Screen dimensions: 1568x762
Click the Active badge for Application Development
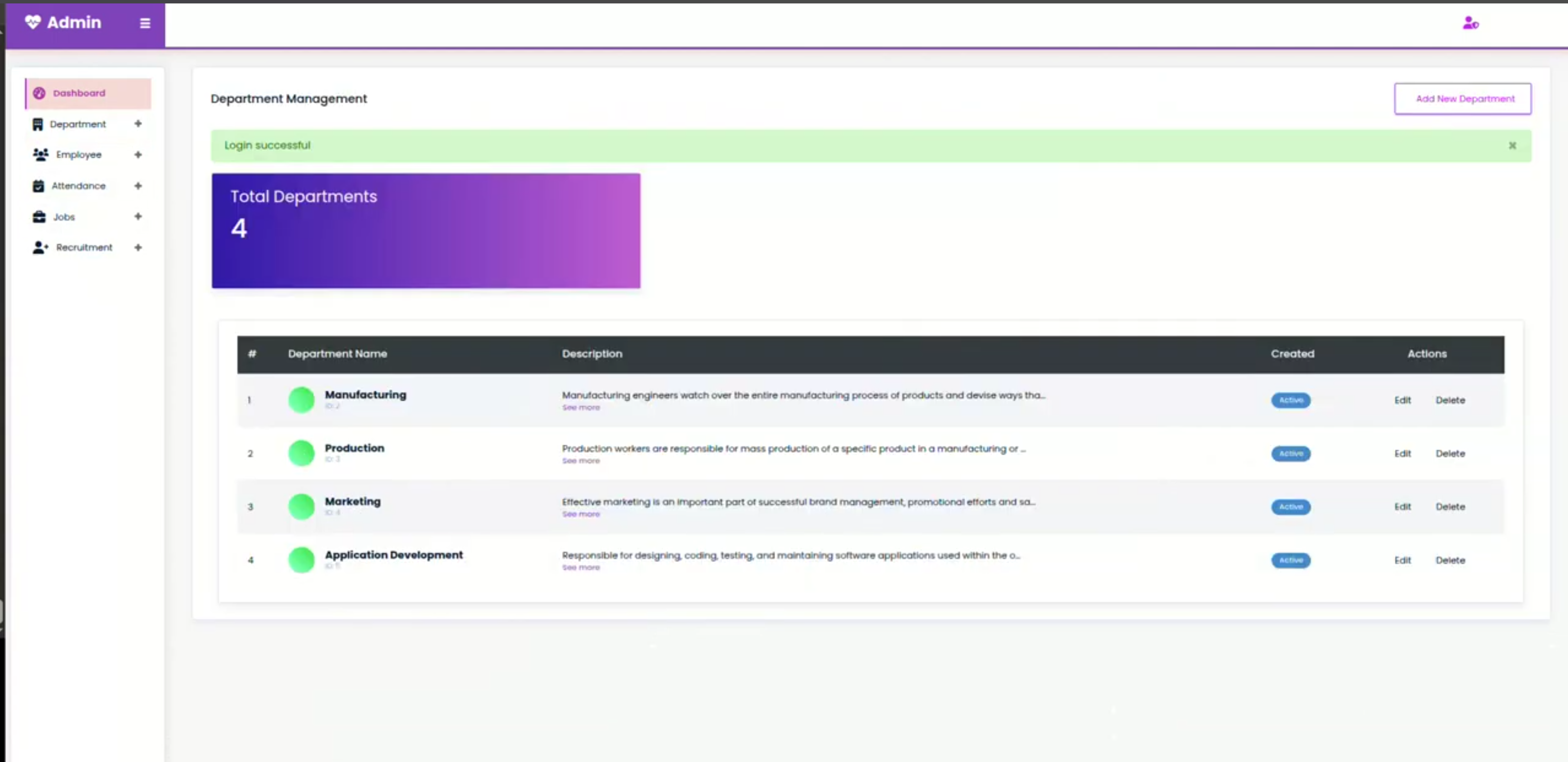(1290, 560)
